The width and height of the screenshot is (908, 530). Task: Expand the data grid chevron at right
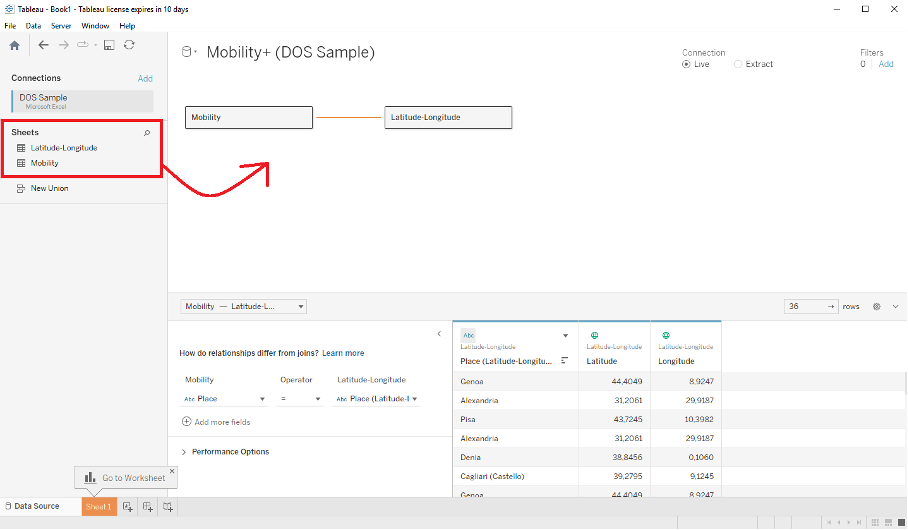pyautogui.click(x=895, y=306)
